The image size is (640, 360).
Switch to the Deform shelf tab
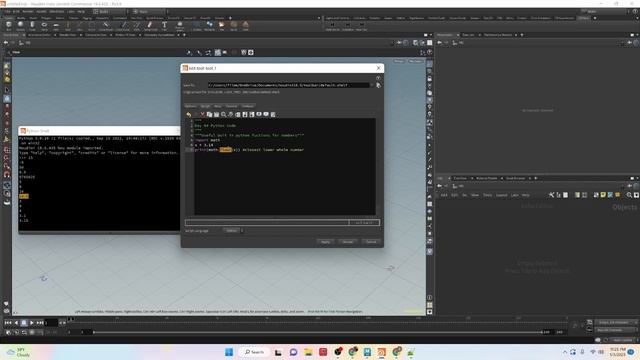[60, 18]
